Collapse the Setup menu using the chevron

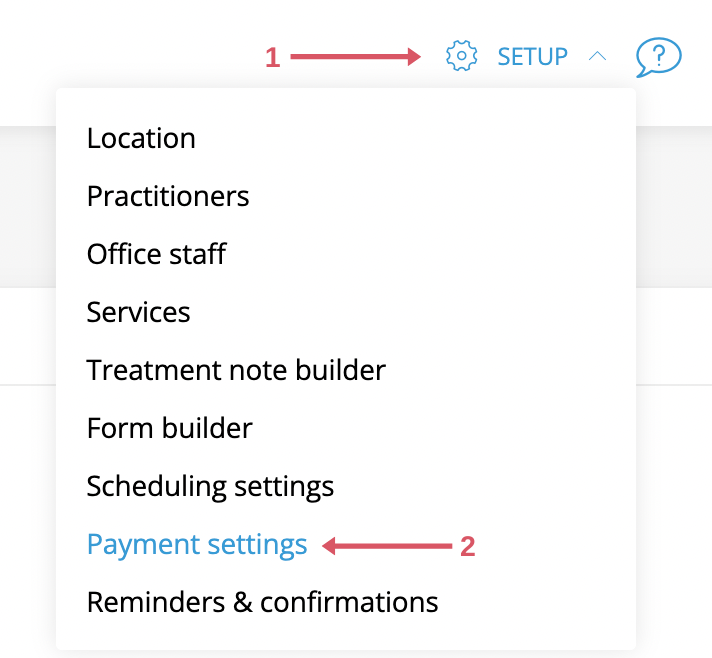(x=598, y=56)
